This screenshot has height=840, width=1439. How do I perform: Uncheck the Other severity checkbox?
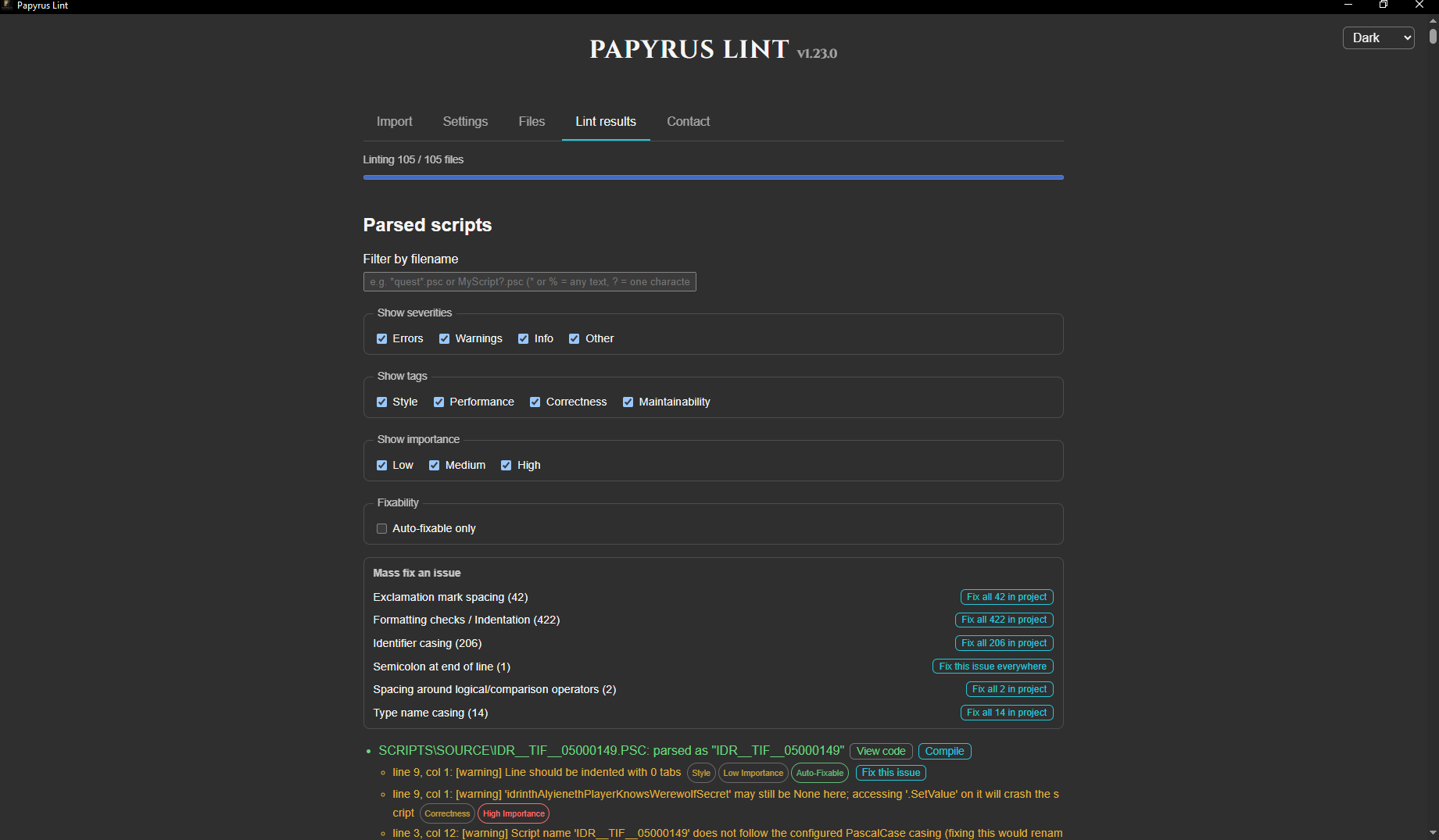574,338
